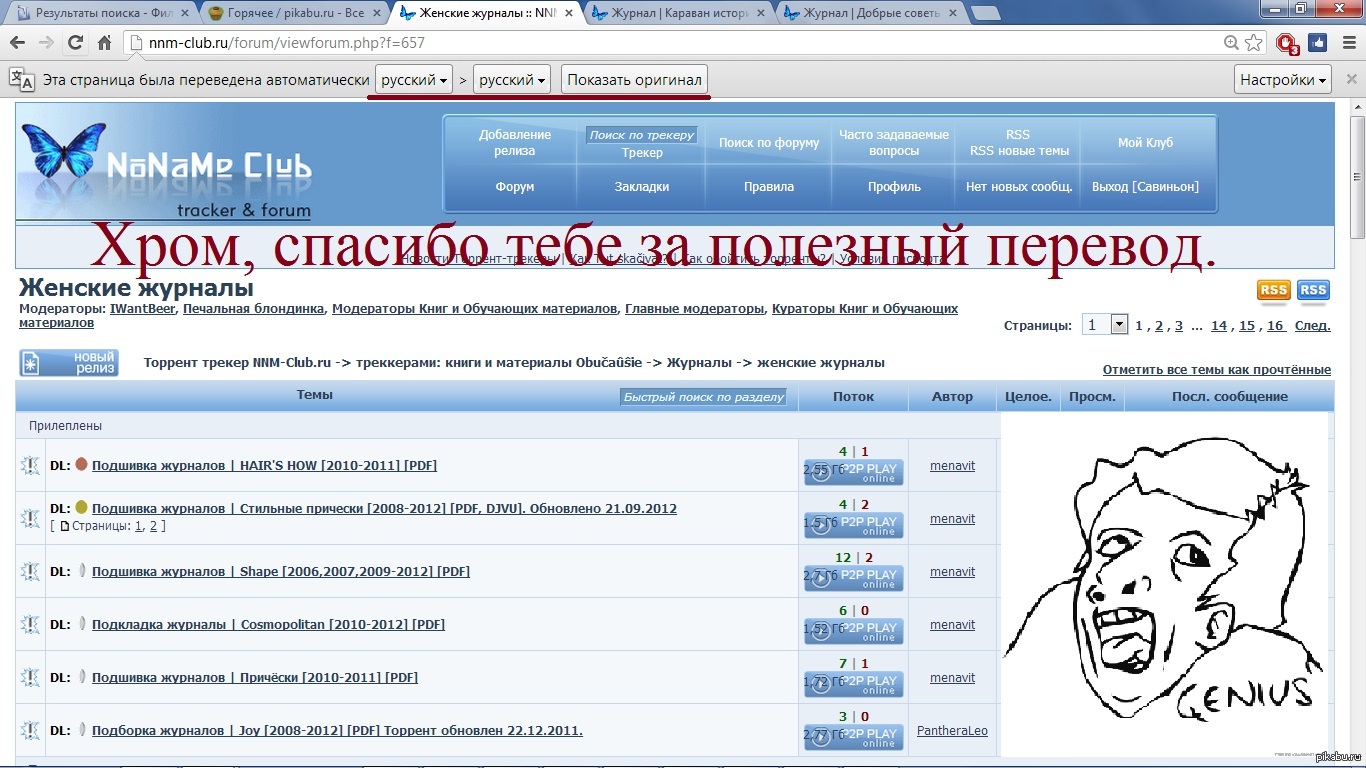This screenshot has width=1366, height=768.
Task: Open moderator profile IWantBeer
Action: coord(142,309)
